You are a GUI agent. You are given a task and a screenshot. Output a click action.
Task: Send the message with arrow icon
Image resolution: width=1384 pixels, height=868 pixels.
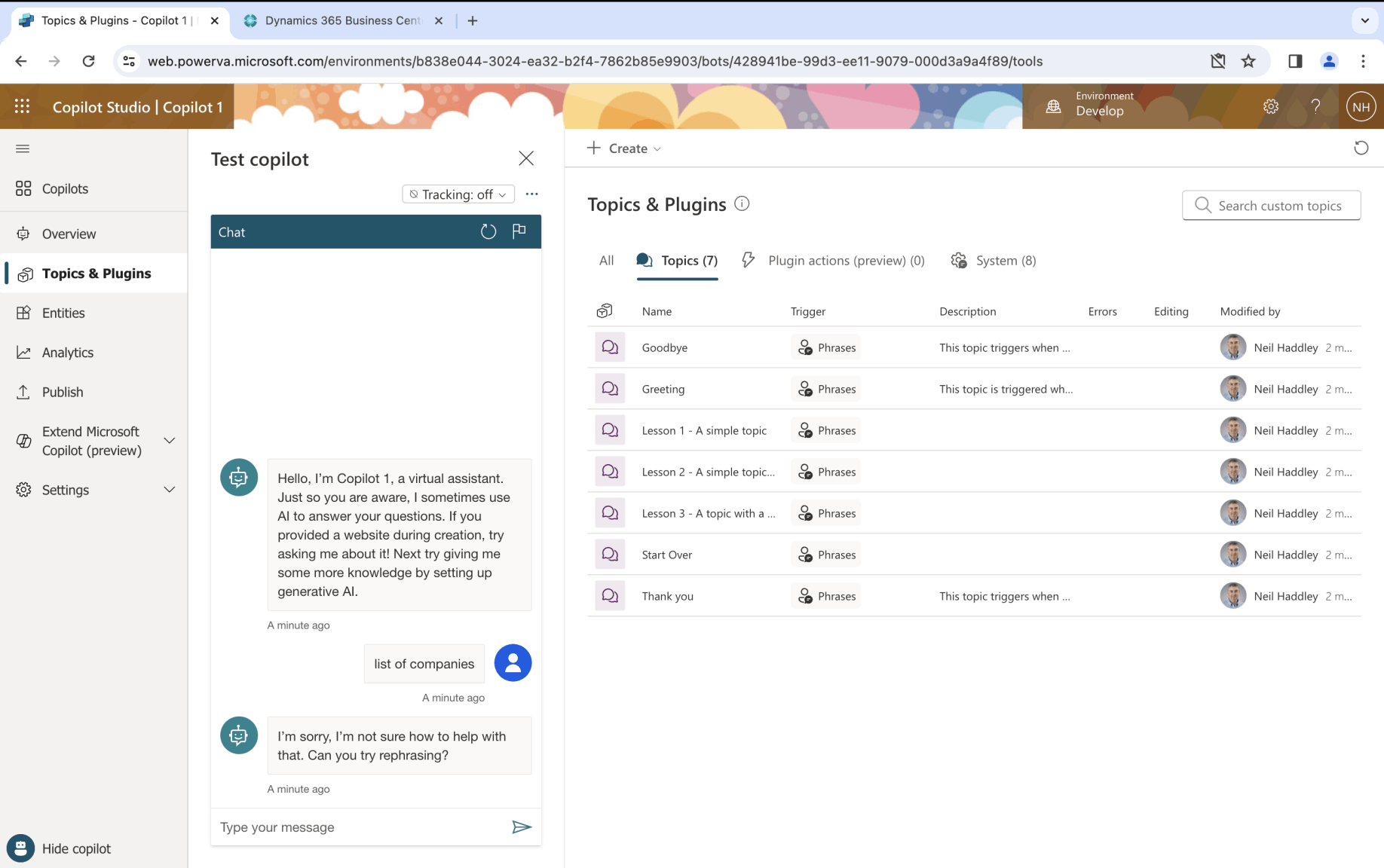coord(522,827)
